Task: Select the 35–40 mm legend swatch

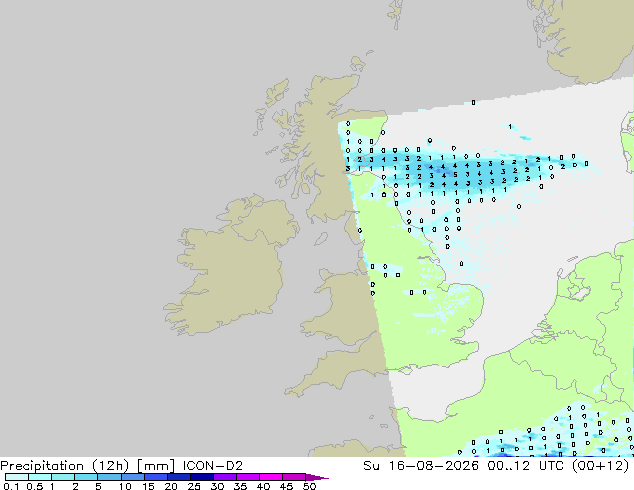Action: tap(248, 477)
